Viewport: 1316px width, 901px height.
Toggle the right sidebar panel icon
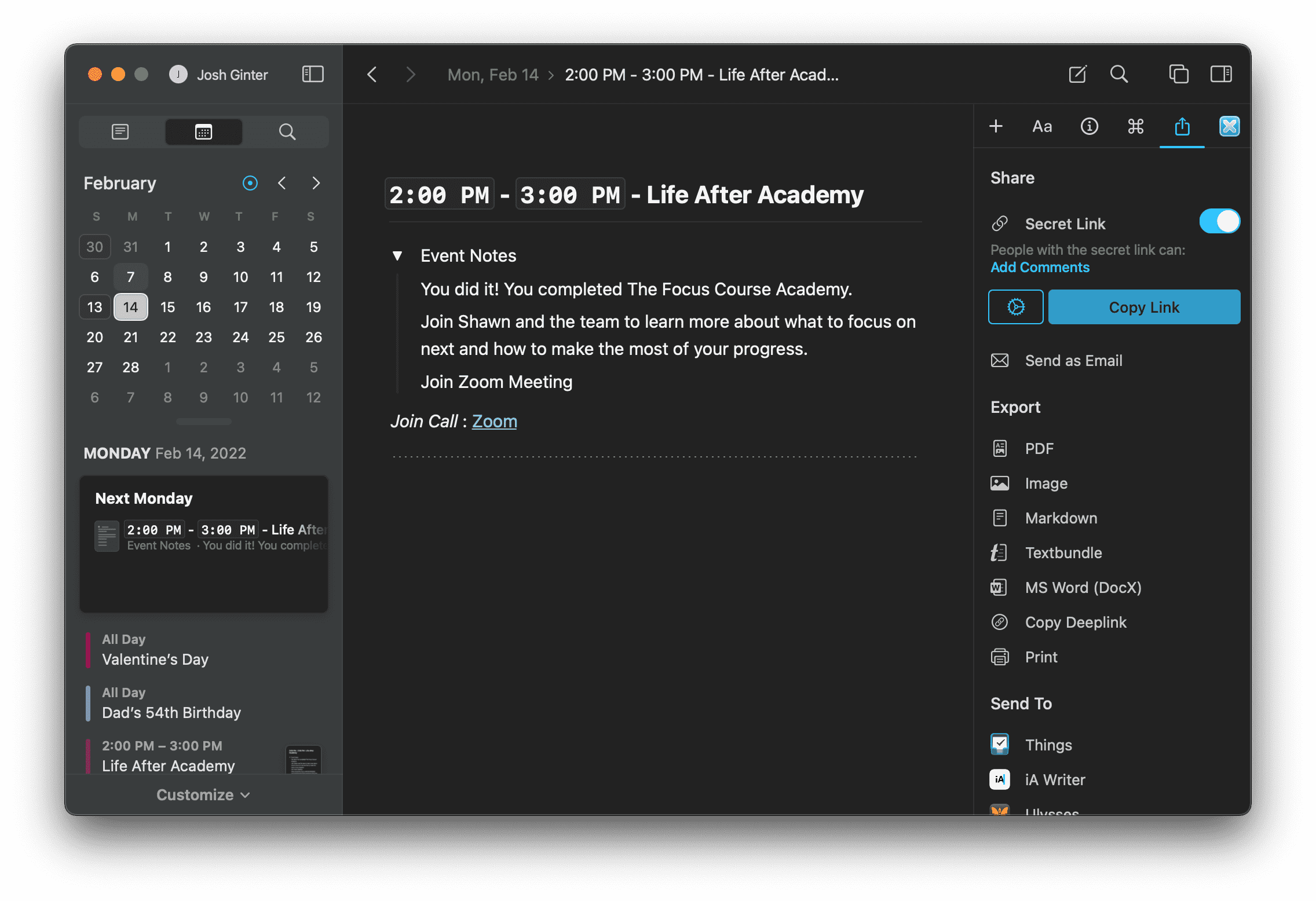point(1221,74)
